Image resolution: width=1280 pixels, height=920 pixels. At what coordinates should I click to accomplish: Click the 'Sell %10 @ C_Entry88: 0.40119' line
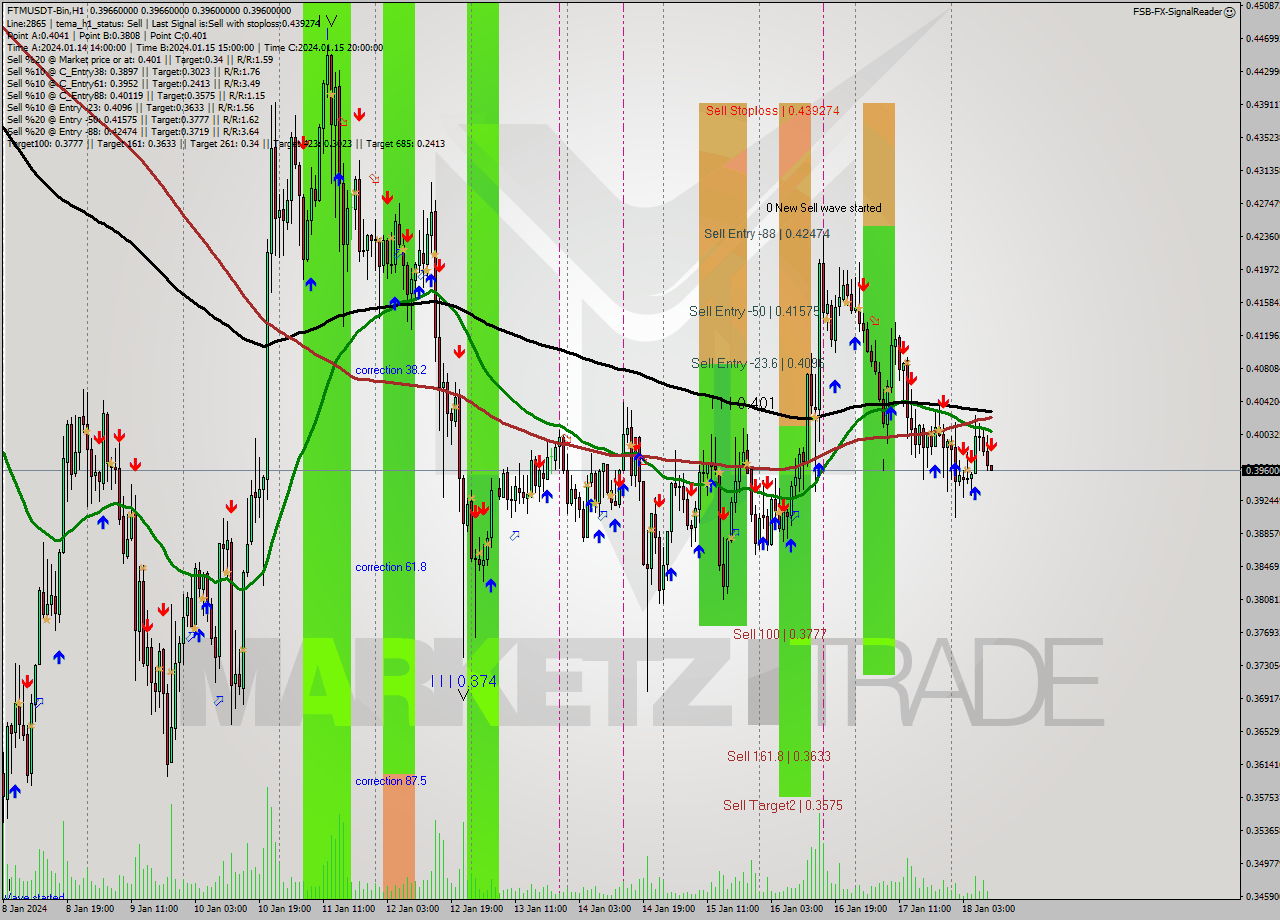click(135, 95)
